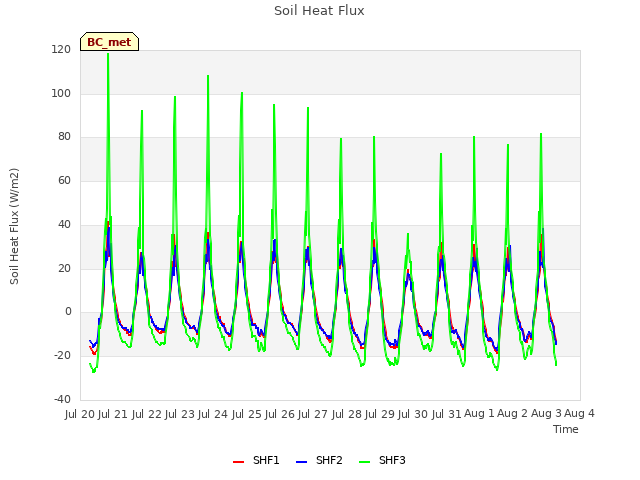
Task: Click the Jul 27 x-axis tick label
Action: point(313,414)
